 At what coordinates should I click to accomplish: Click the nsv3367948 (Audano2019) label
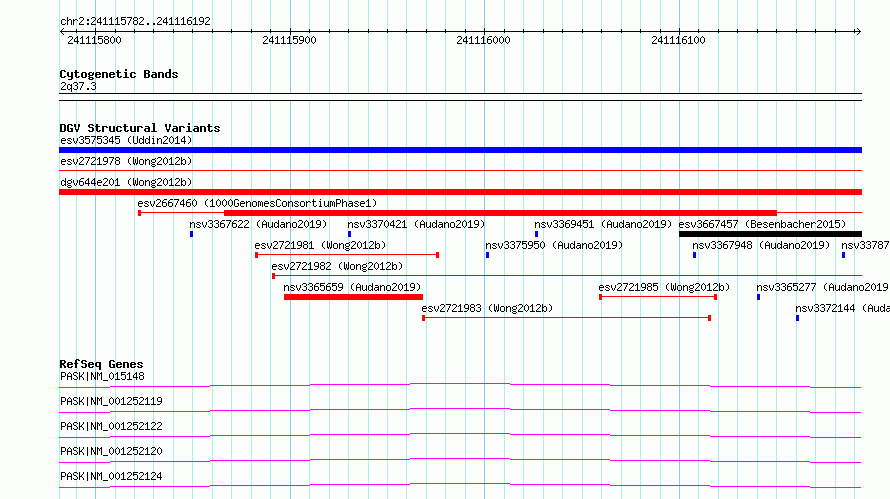(761, 245)
